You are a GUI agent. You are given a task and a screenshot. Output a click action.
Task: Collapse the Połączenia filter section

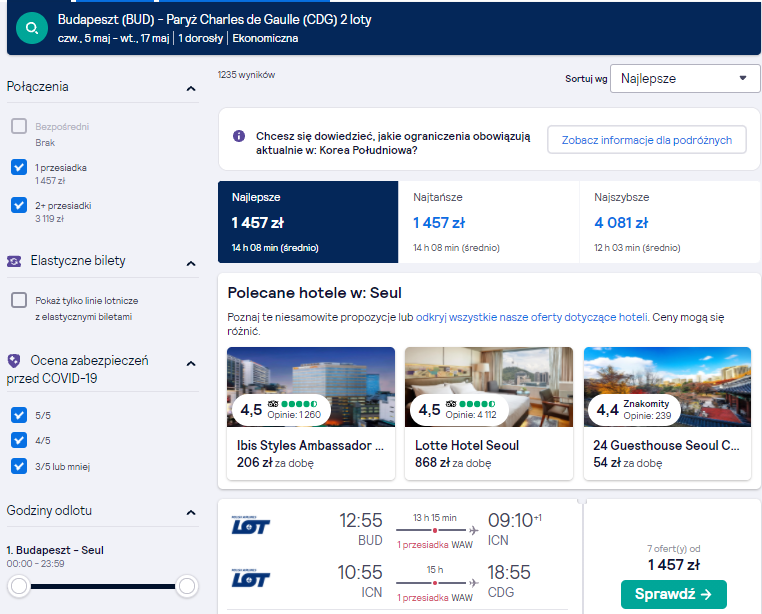click(191, 88)
